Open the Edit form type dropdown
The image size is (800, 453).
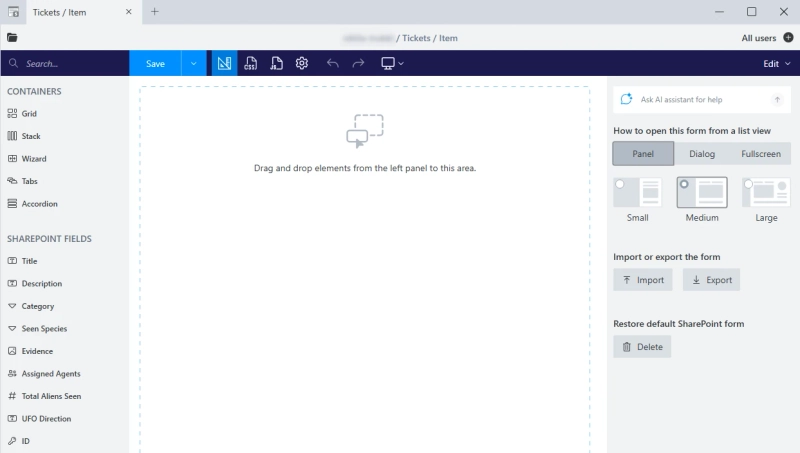(777, 63)
